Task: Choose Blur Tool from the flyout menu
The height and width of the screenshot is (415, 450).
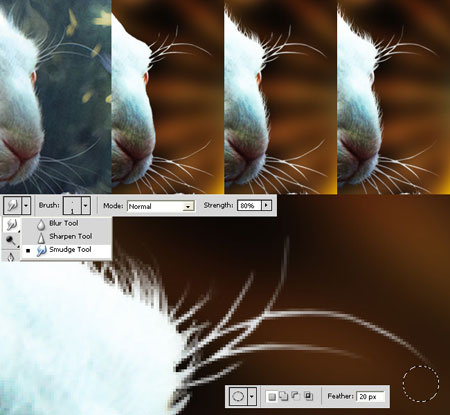Action: (x=66, y=224)
